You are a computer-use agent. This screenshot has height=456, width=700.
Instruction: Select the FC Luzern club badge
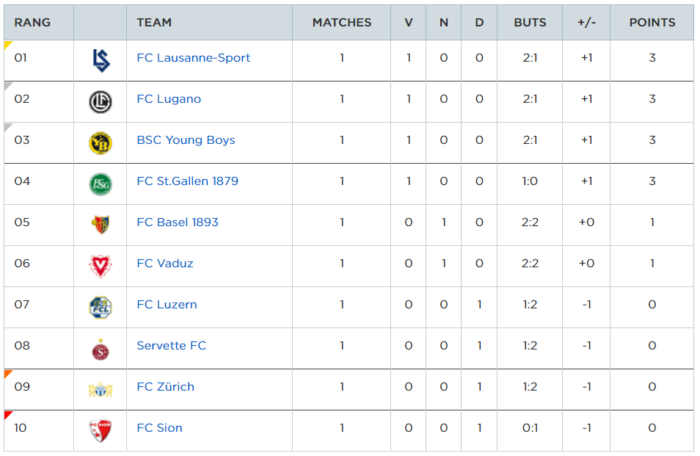pyautogui.click(x=100, y=308)
